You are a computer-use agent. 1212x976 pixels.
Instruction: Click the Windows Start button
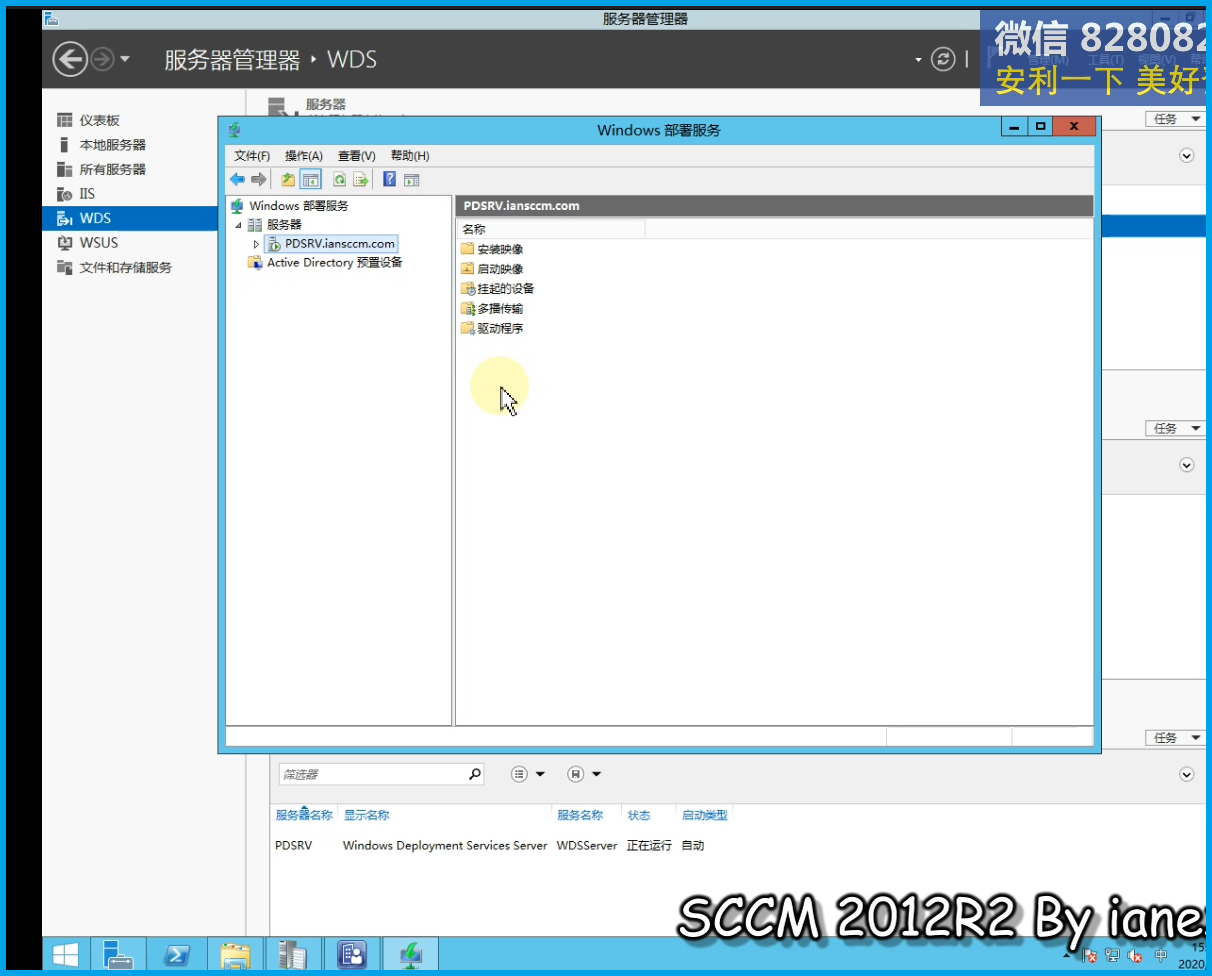tap(66, 955)
